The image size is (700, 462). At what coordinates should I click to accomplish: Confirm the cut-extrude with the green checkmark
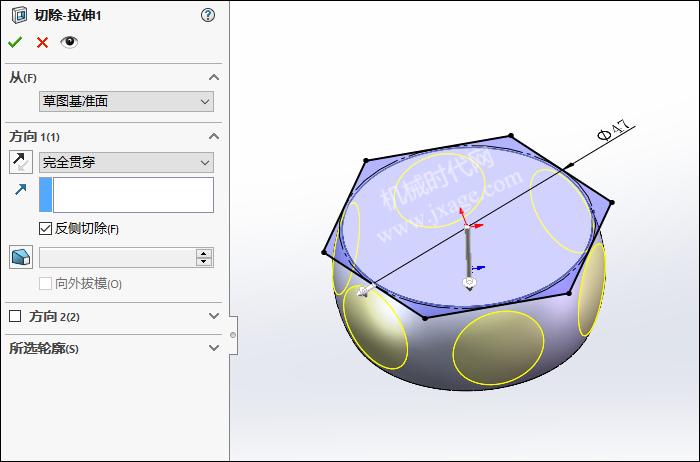(x=15, y=42)
